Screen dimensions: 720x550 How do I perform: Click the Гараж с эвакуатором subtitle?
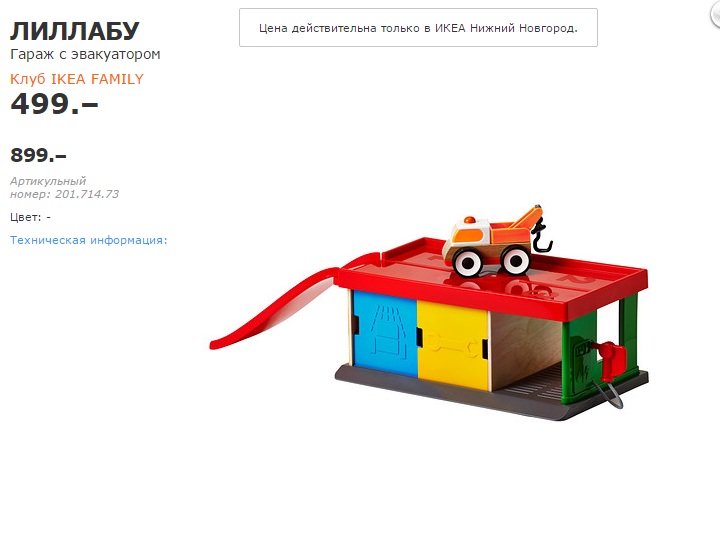click(x=85, y=54)
